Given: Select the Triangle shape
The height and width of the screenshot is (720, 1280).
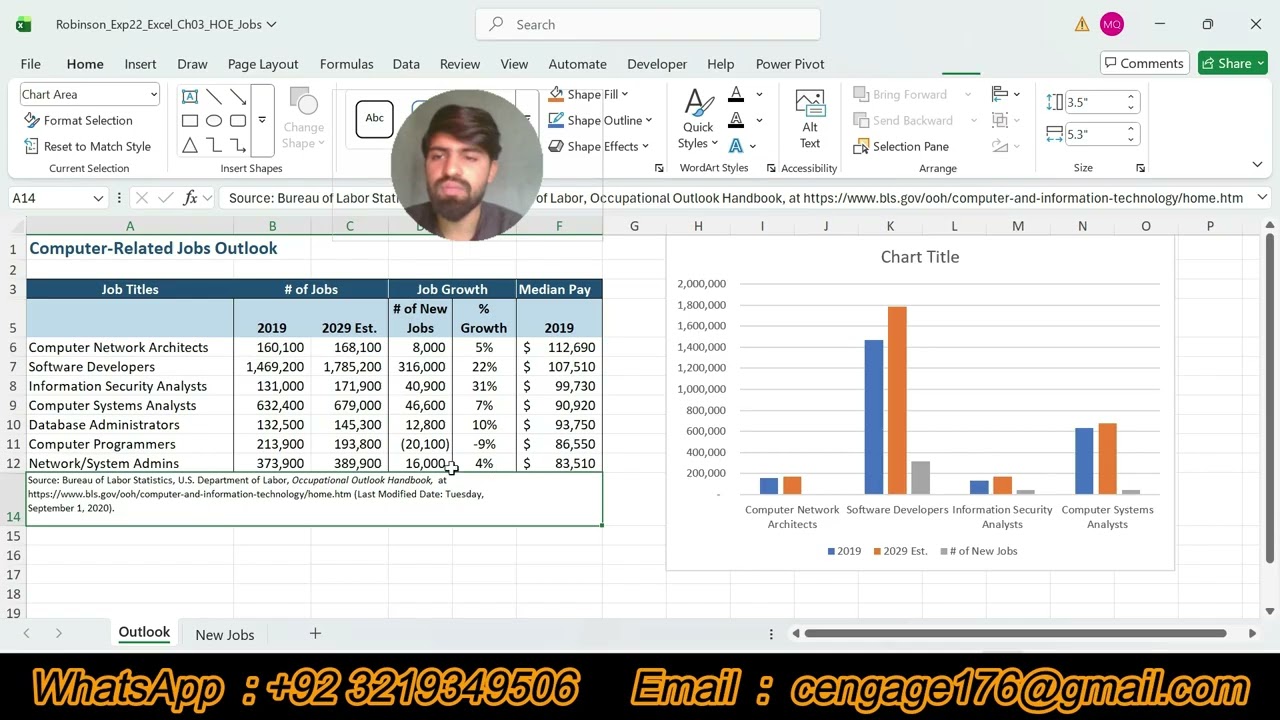Looking at the screenshot, I should pos(189,146).
